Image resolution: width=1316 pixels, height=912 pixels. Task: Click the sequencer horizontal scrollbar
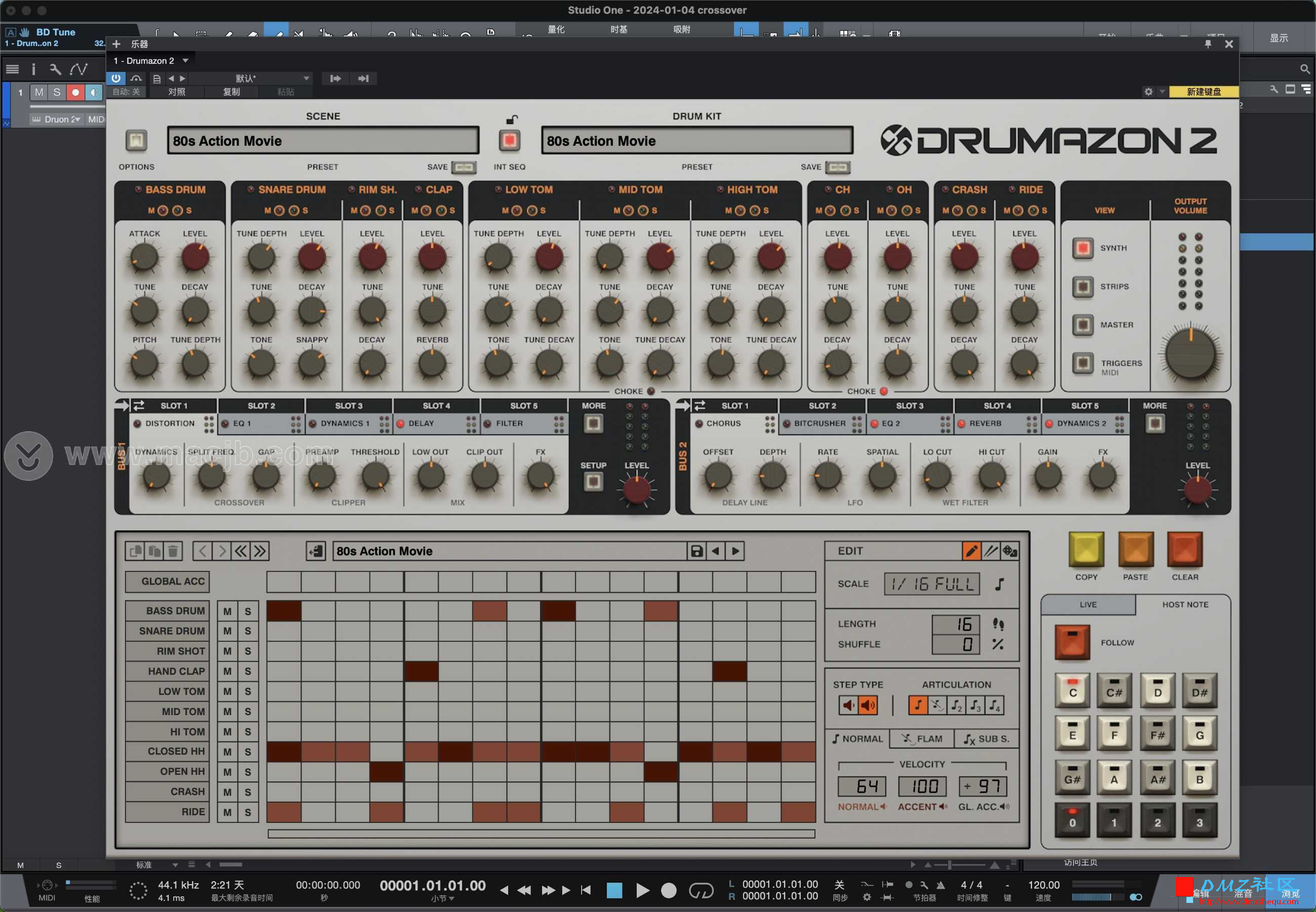(541, 834)
